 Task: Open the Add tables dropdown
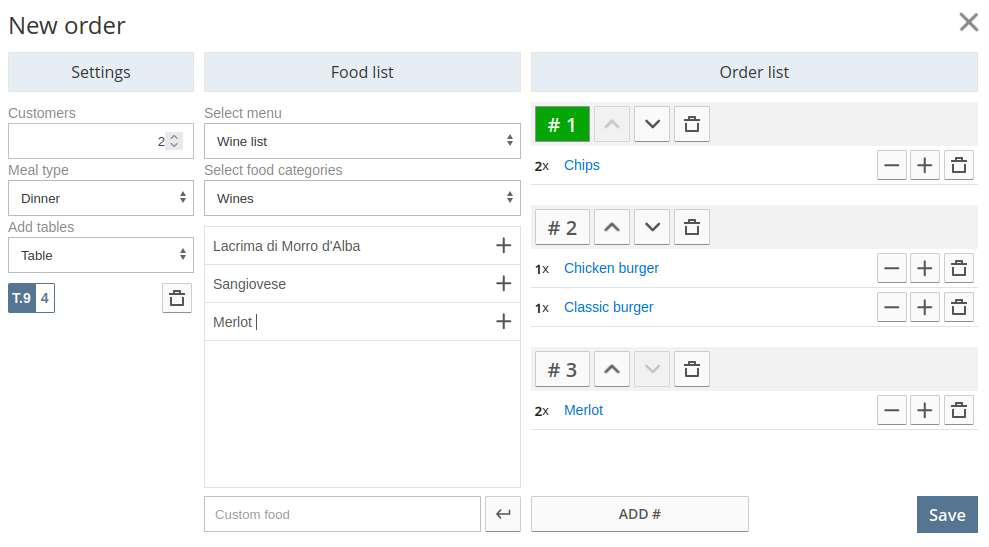tap(101, 255)
